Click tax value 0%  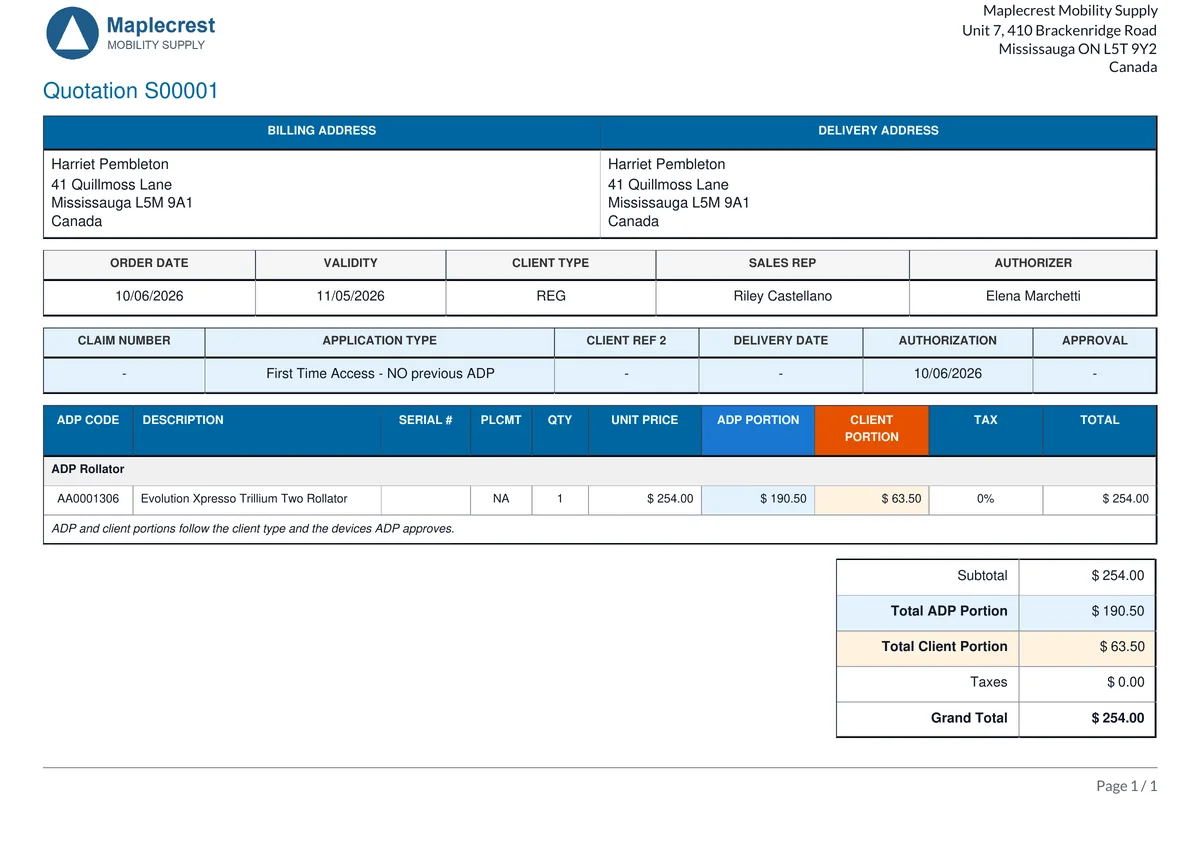coord(986,499)
